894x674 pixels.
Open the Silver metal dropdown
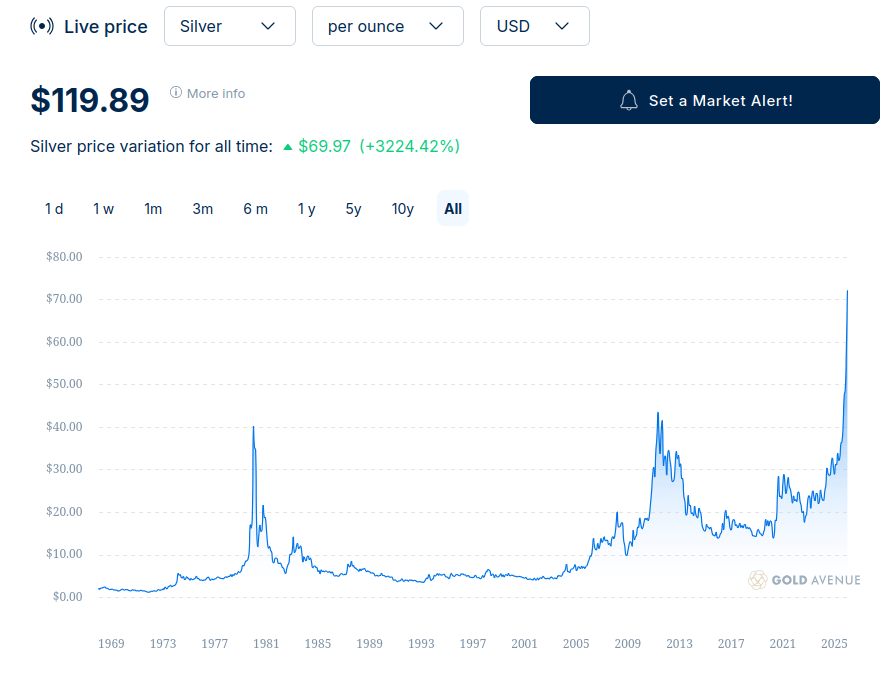coord(229,26)
